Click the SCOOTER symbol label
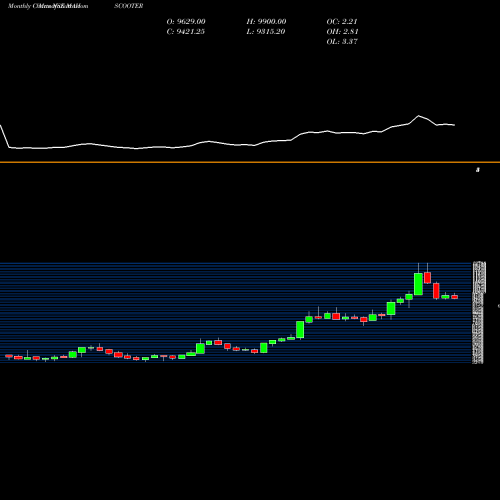Viewport: 500px width, 500px height. 129,6
